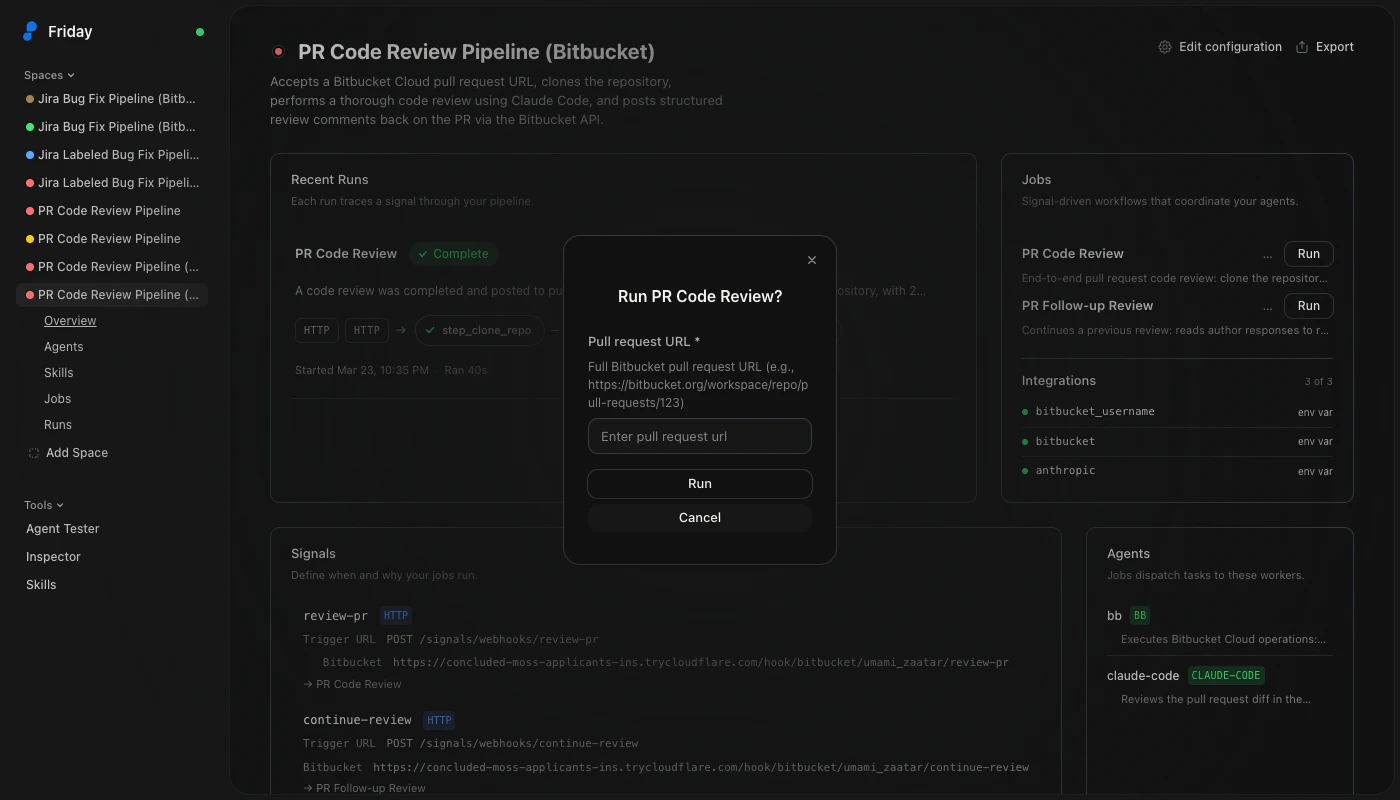Click the Export icon
Viewport: 1400px width, 800px height.
pos(1302,47)
